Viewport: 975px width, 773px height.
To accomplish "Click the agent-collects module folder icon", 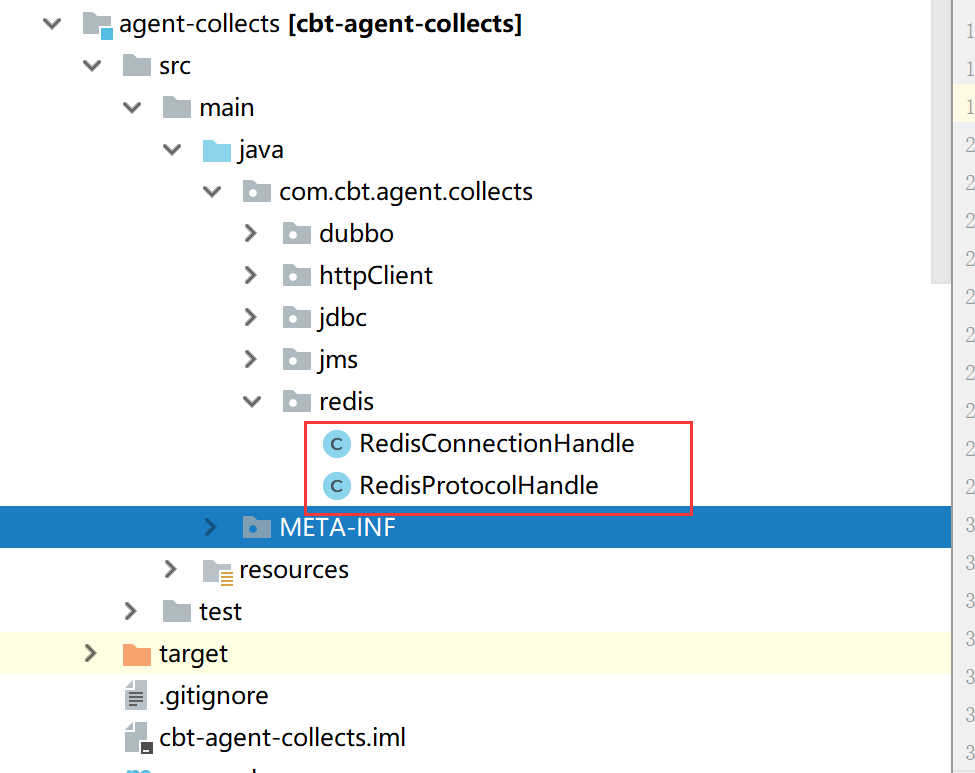I will click(x=97, y=24).
